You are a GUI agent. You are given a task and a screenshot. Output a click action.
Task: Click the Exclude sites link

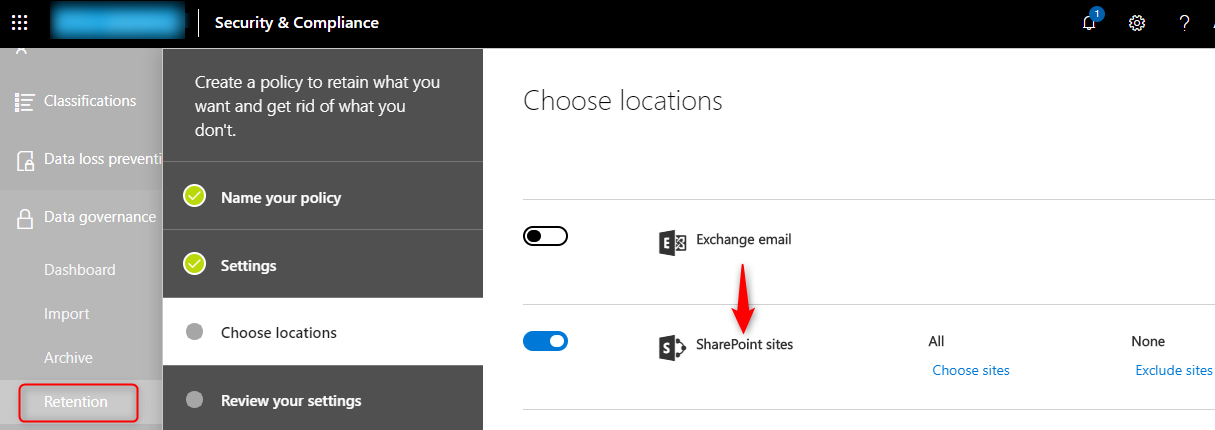pyautogui.click(x=1173, y=371)
